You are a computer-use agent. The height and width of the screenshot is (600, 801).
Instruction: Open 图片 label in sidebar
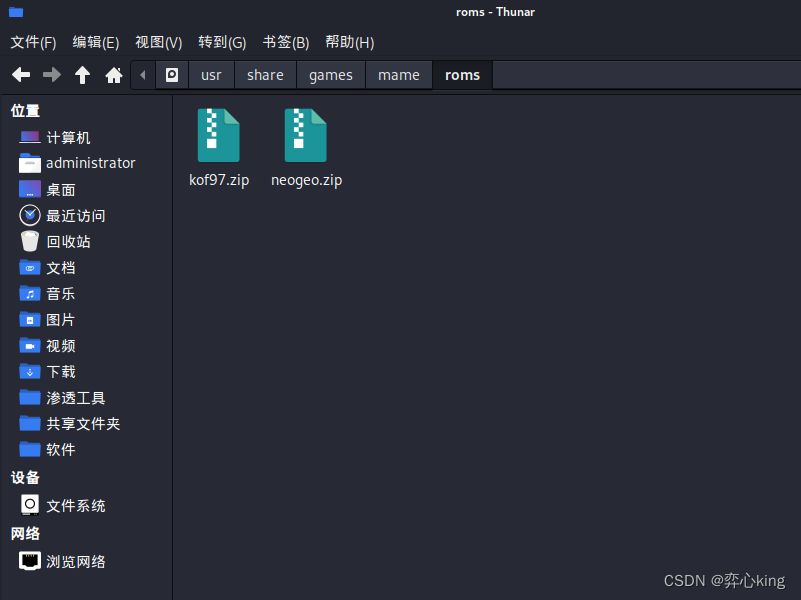point(61,320)
